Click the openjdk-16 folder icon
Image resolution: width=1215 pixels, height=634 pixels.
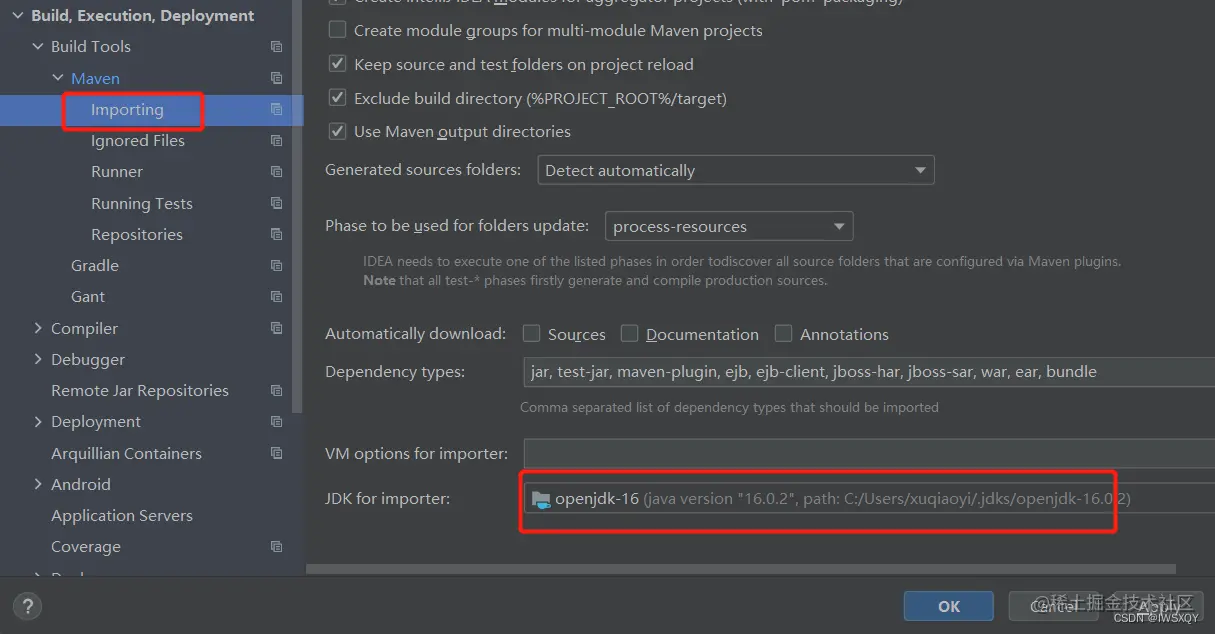coord(541,499)
